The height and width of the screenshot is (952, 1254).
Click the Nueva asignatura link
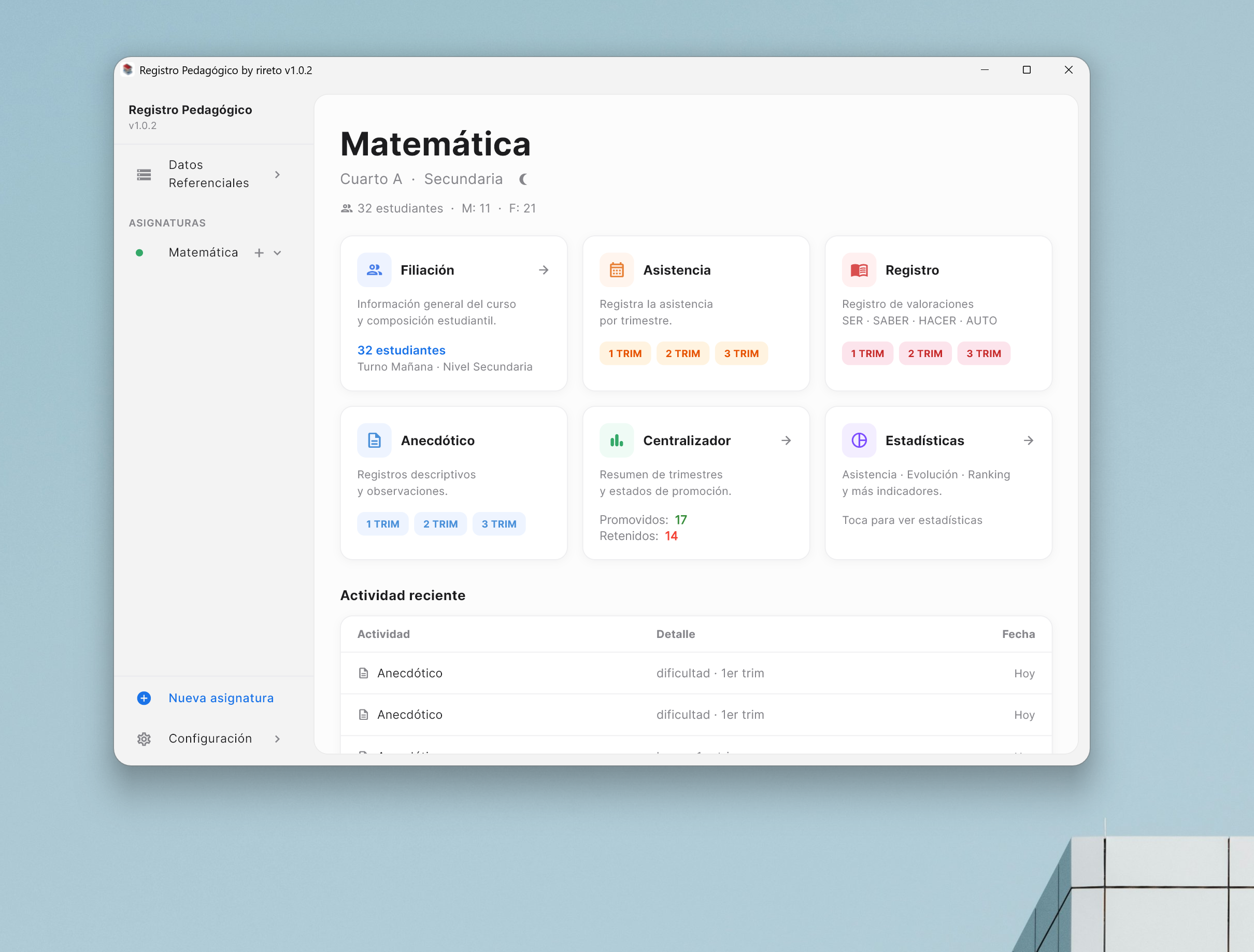coord(221,698)
